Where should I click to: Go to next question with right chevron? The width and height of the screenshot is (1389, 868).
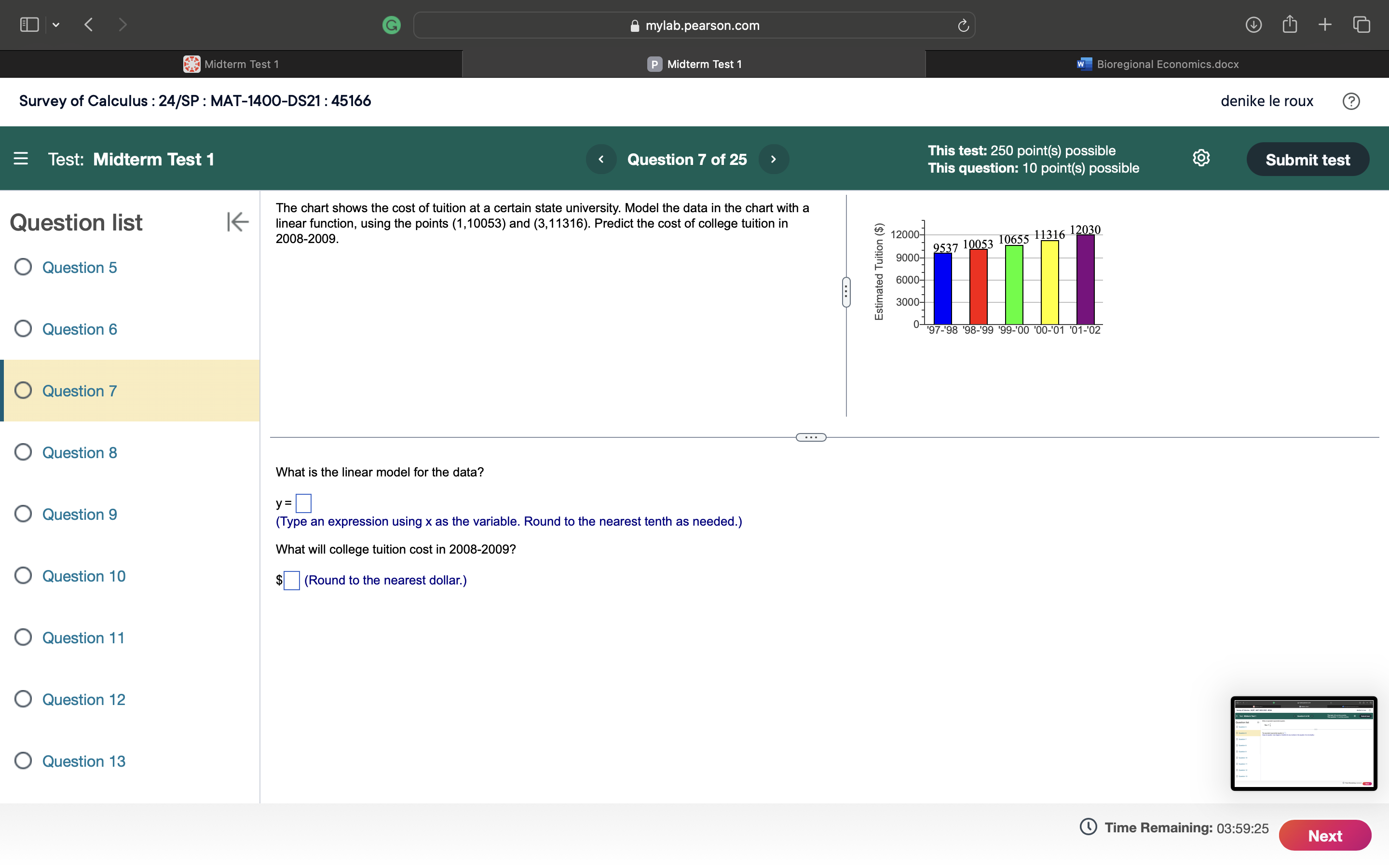773,159
